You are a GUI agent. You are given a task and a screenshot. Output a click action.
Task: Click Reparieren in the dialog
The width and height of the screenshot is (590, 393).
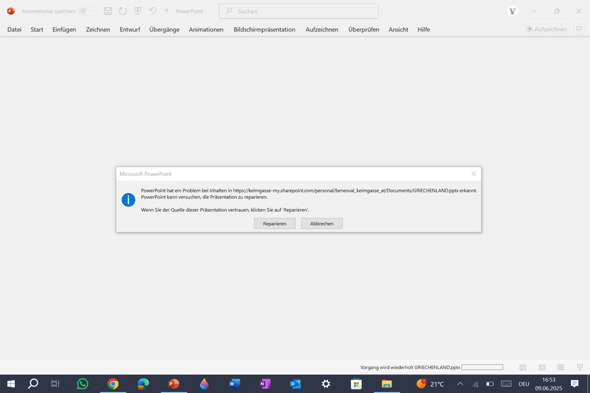tap(275, 224)
